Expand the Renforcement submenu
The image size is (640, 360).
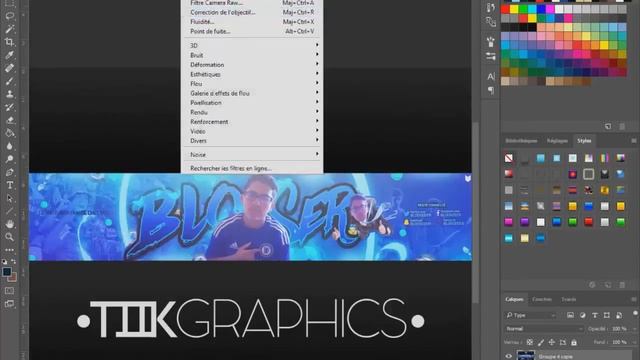252,122
